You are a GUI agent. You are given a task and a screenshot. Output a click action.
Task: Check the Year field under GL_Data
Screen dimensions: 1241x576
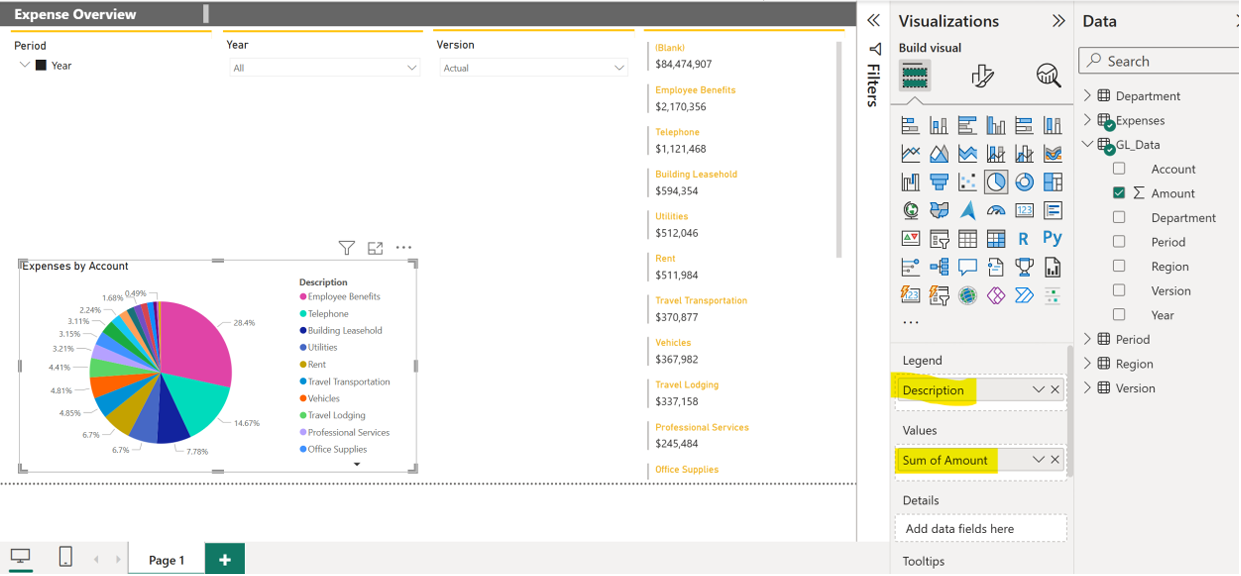pos(1119,315)
